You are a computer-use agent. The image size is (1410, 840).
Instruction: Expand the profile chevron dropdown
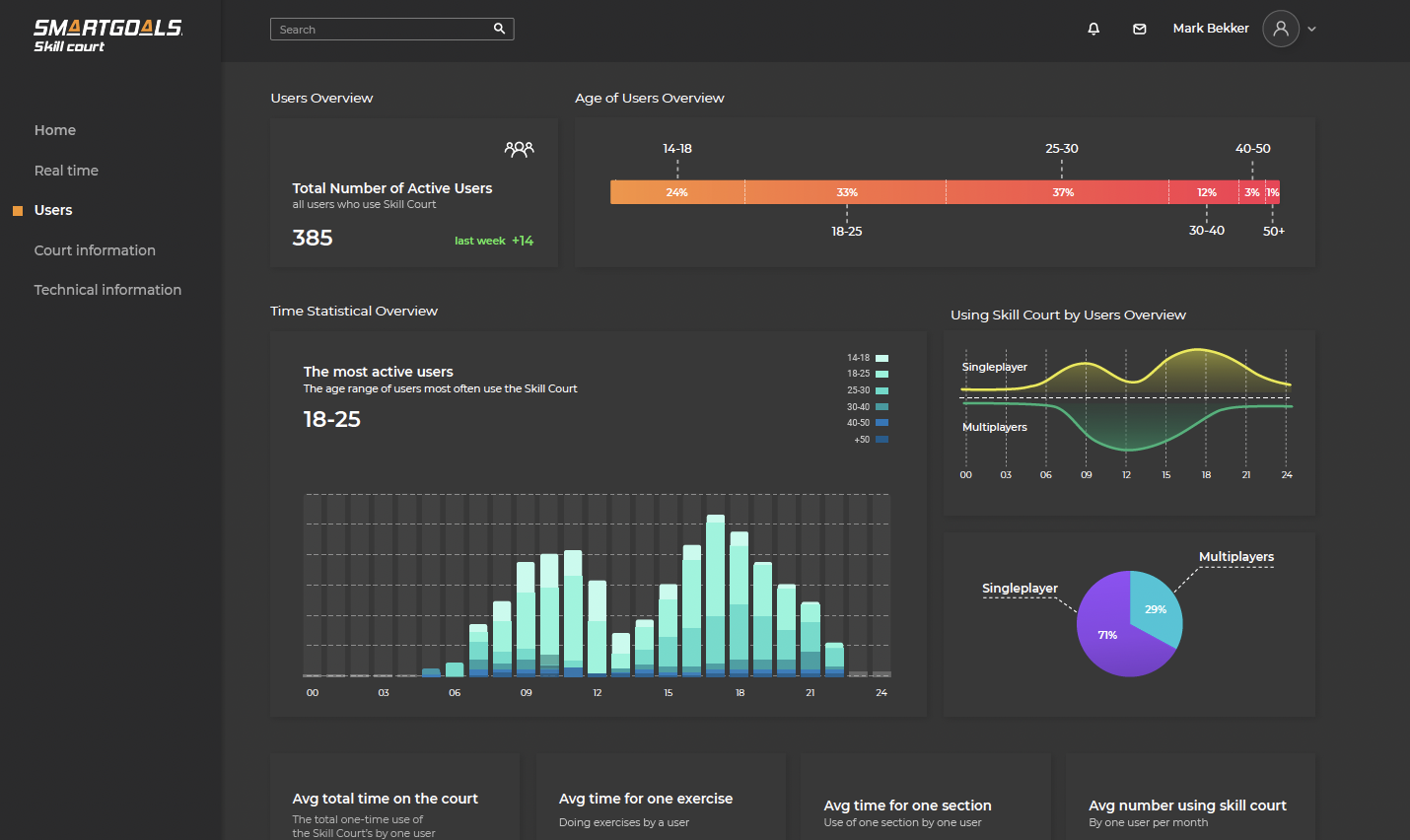1310,30
